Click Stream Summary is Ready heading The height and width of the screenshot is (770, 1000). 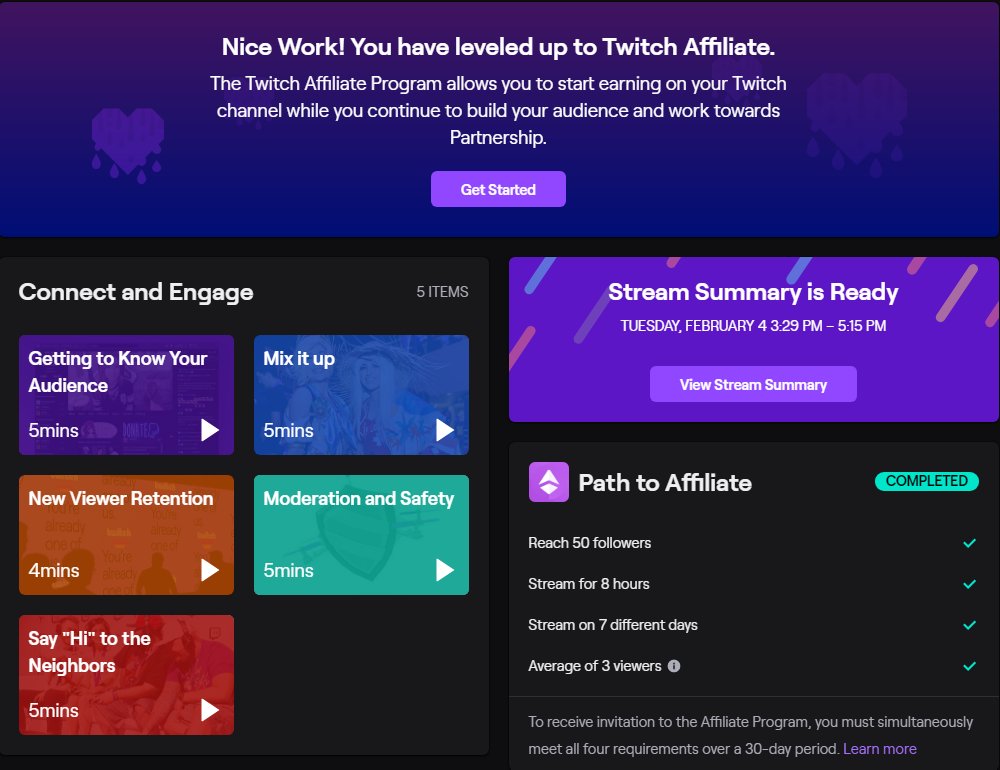(753, 292)
